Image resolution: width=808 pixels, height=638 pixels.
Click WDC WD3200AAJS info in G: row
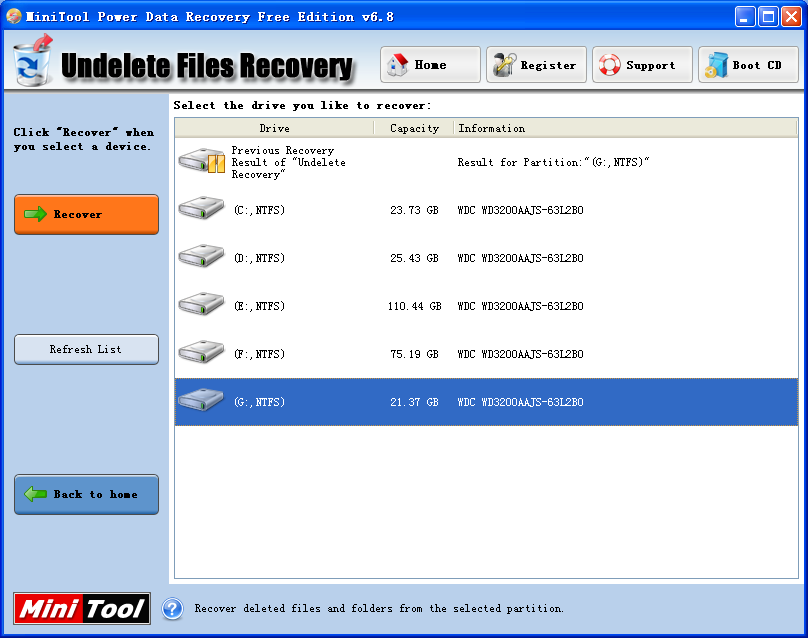click(520, 402)
